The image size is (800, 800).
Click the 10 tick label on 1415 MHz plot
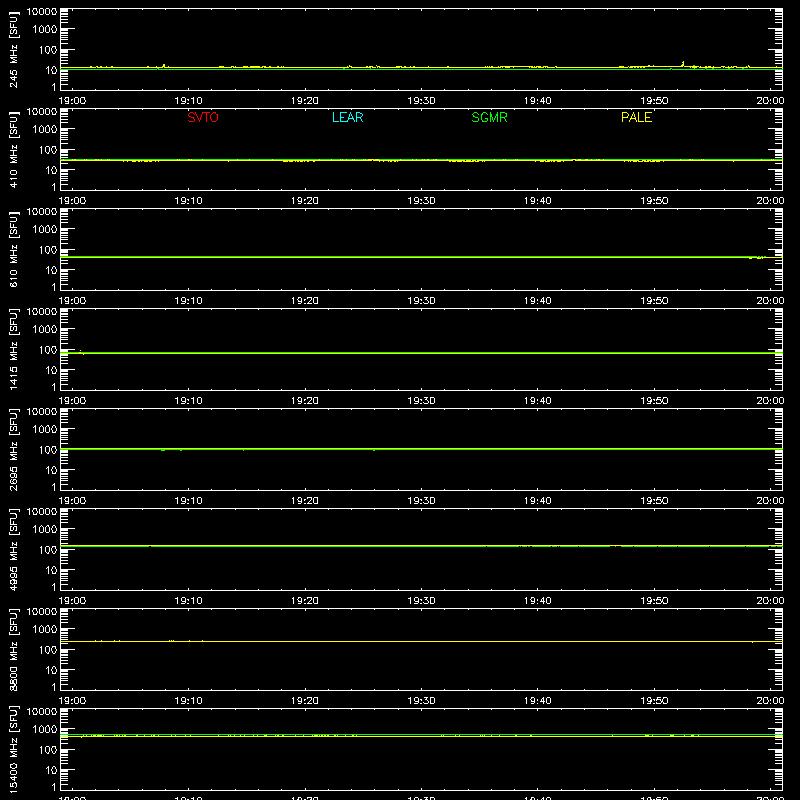pyautogui.click(x=51, y=370)
